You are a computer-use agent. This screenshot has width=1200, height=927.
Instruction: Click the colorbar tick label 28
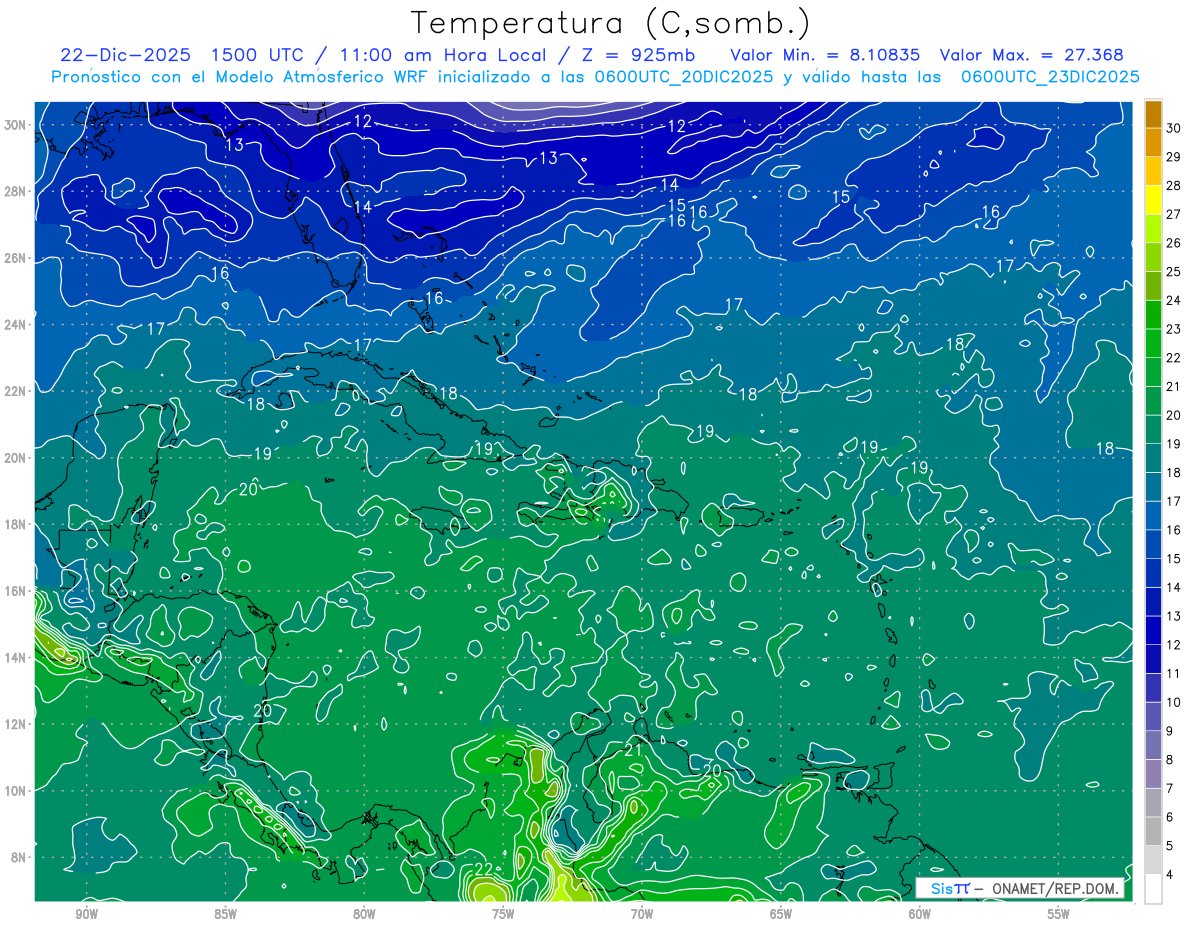coord(1175,185)
